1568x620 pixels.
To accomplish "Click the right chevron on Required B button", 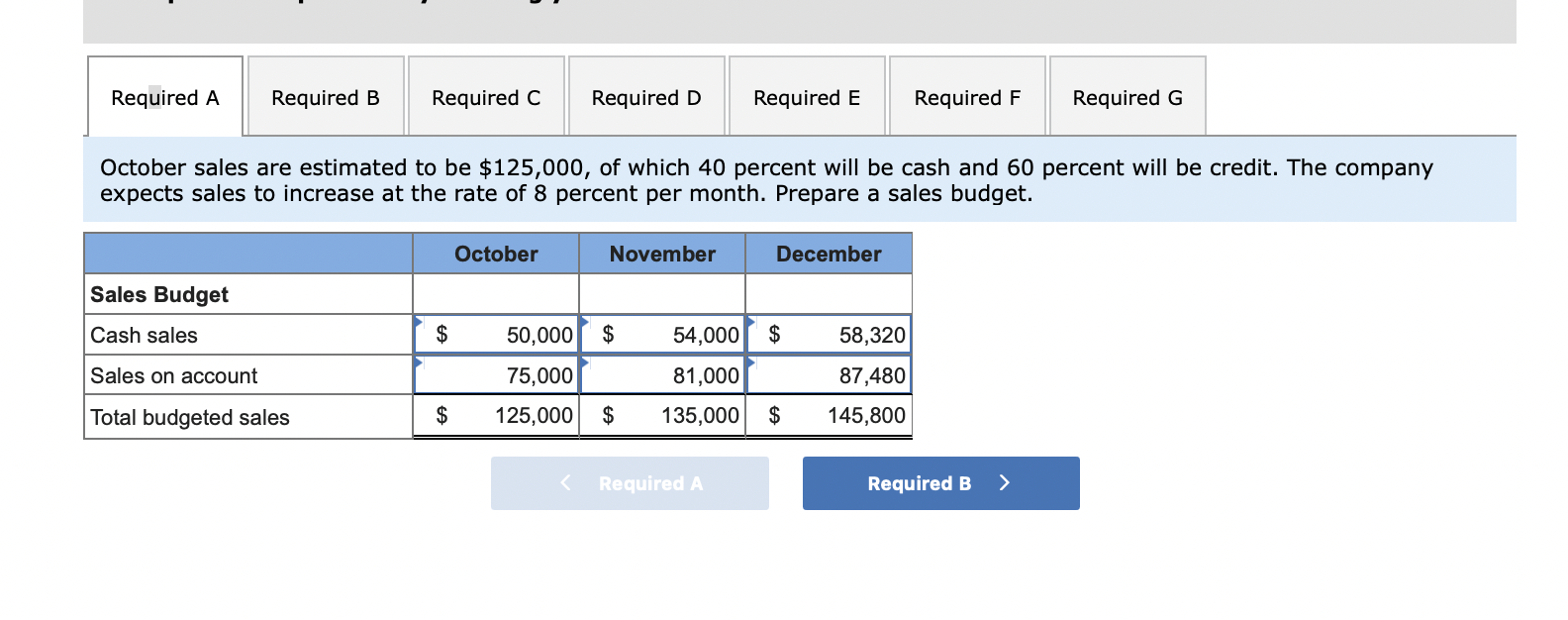I will point(1005,482).
